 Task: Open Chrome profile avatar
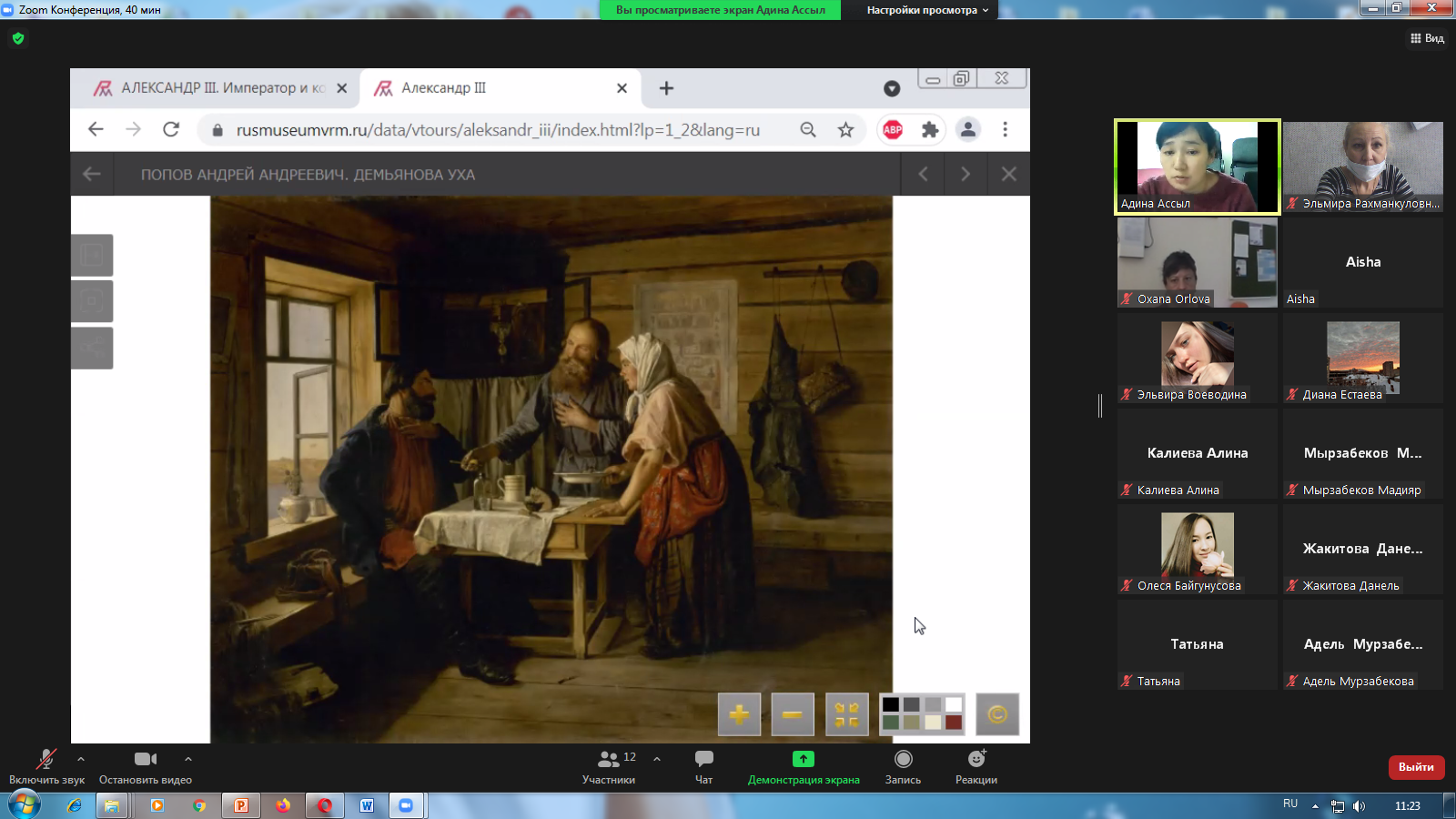[x=968, y=129]
